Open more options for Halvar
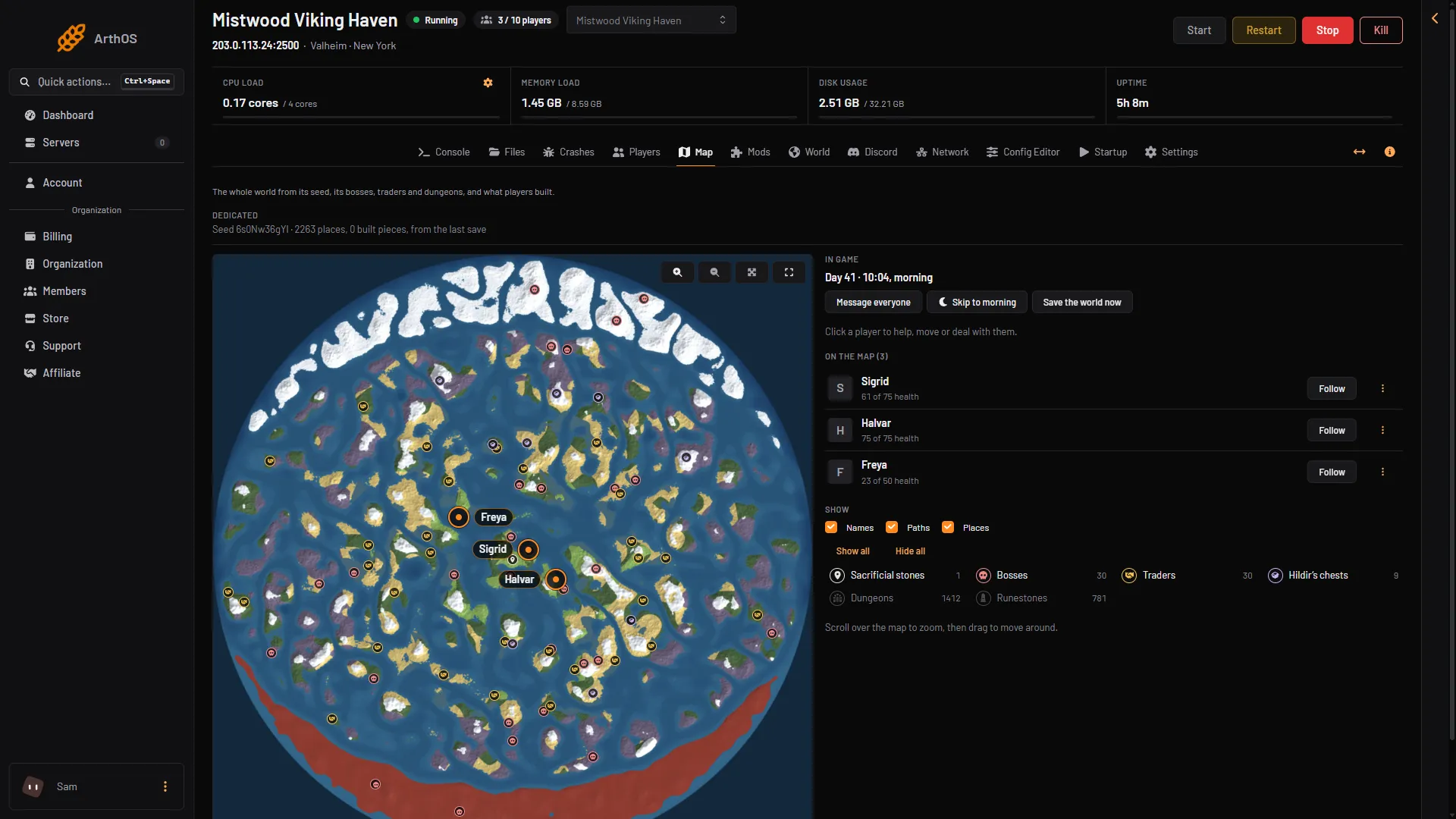1456x819 pixels. (x=1382, y=430)
